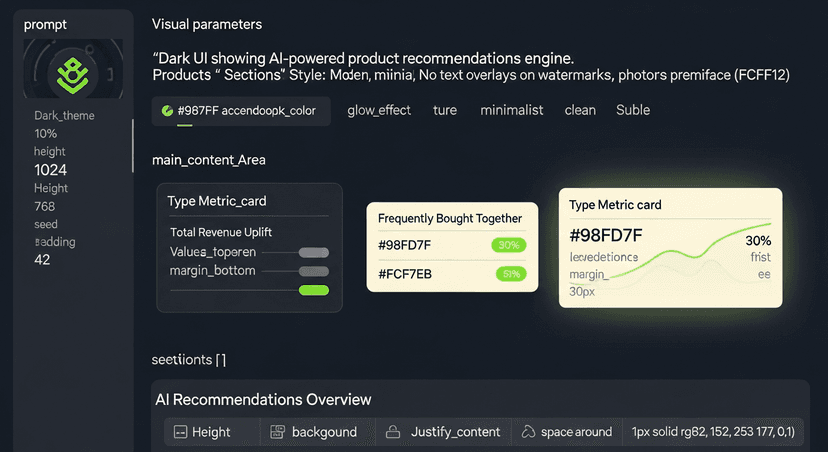Click the space around icon
Image resolution: width=828 pixels, height=452 pixels.
click(x=527, y=432)
